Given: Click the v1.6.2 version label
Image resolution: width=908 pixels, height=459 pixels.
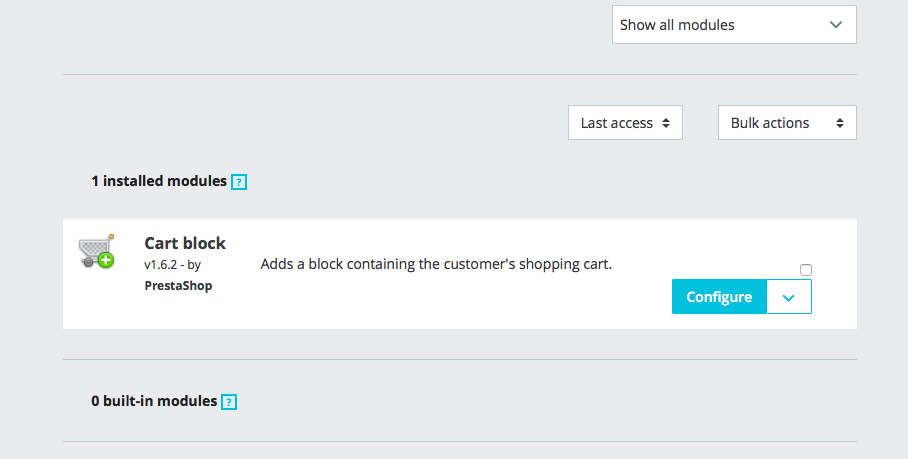Looking at the screenshot, I should pyautogui.click(x=160, y=265).
